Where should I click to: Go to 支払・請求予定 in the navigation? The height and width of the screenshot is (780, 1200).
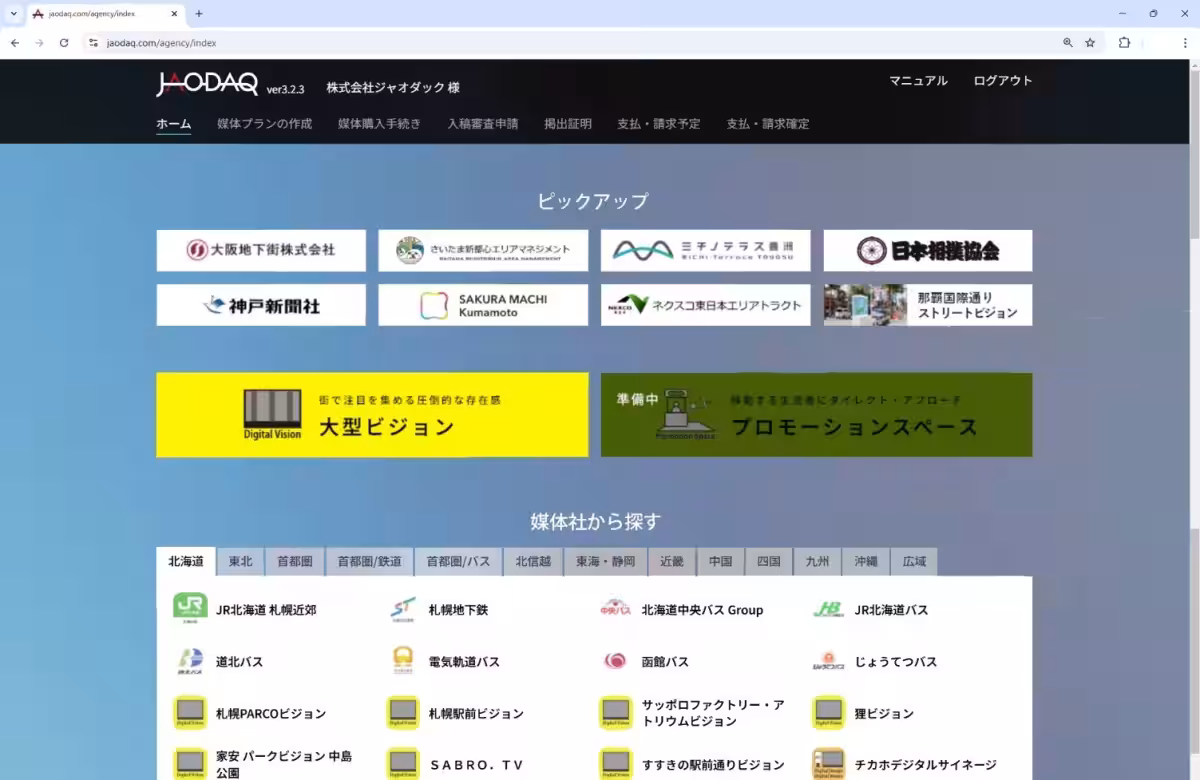pos(658,123)
